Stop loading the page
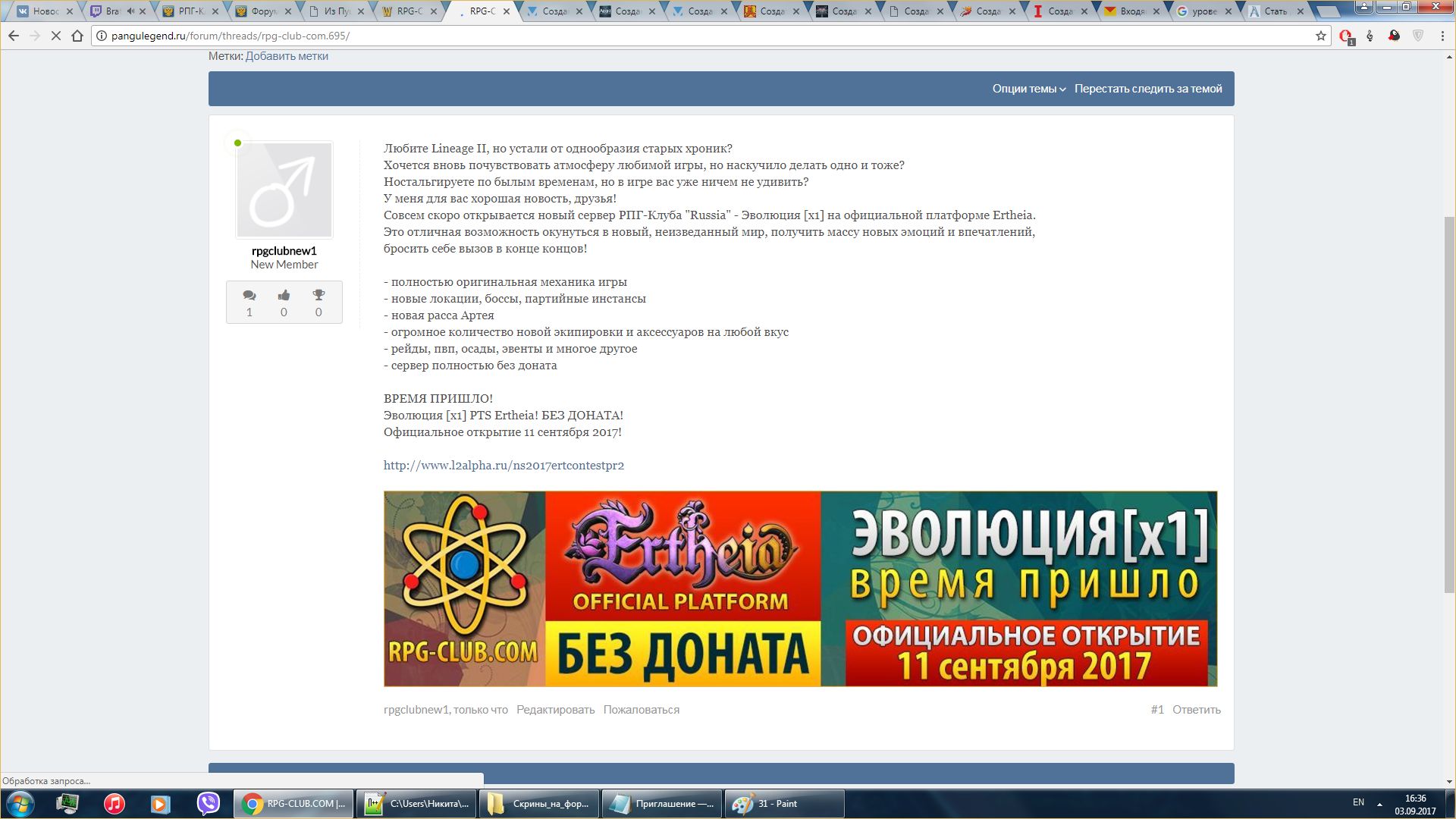This screenshot has width=1456, height=819. [x=56, y=36]
